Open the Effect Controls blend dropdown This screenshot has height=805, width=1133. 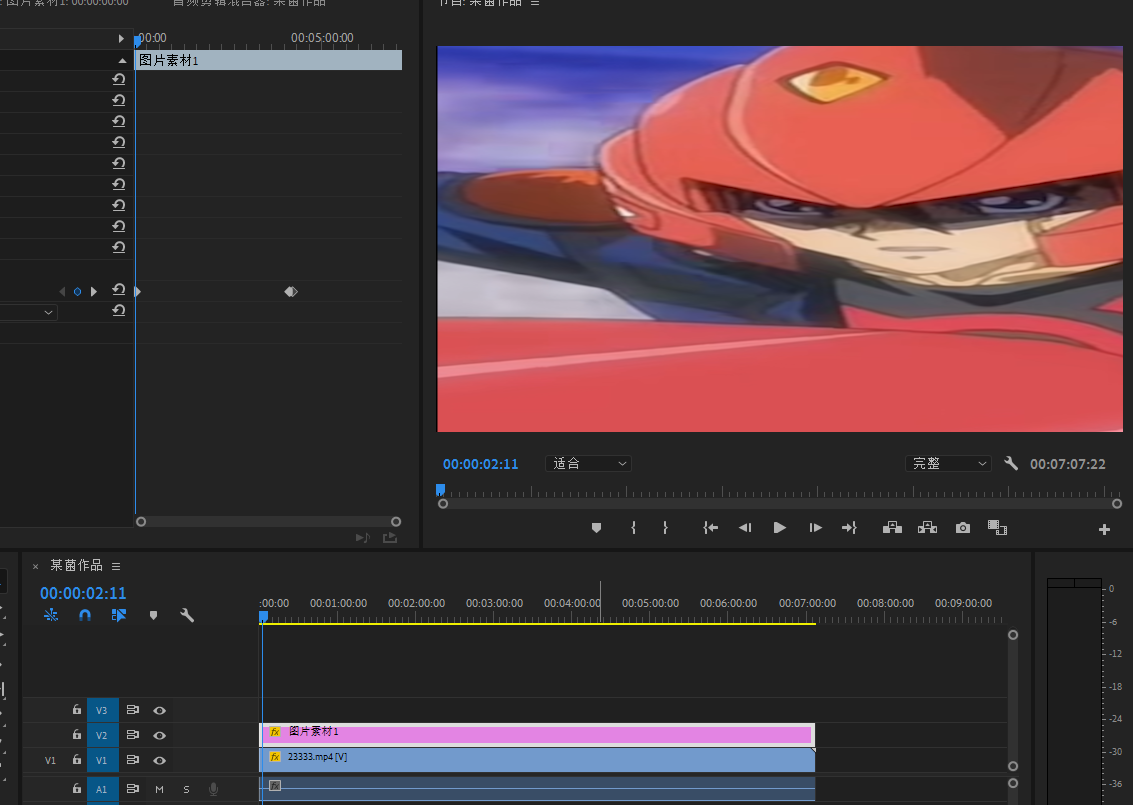coord(28,312)
